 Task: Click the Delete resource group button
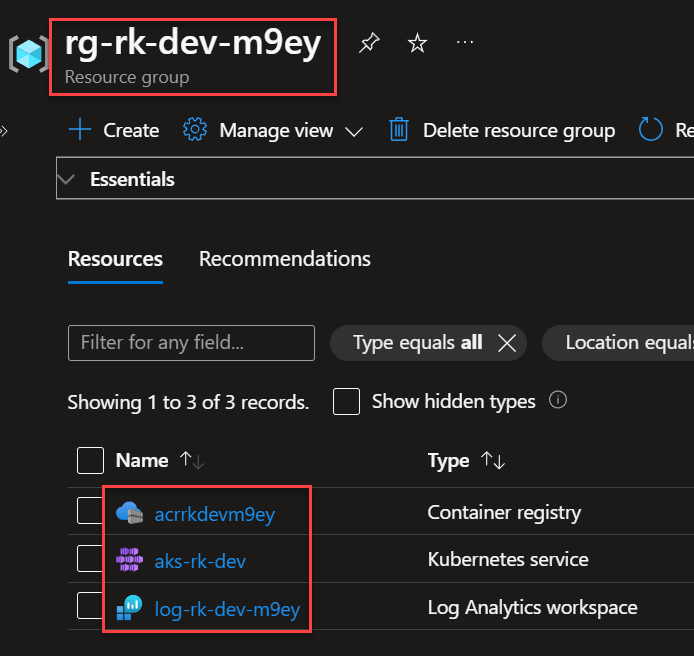pos(502,131)
